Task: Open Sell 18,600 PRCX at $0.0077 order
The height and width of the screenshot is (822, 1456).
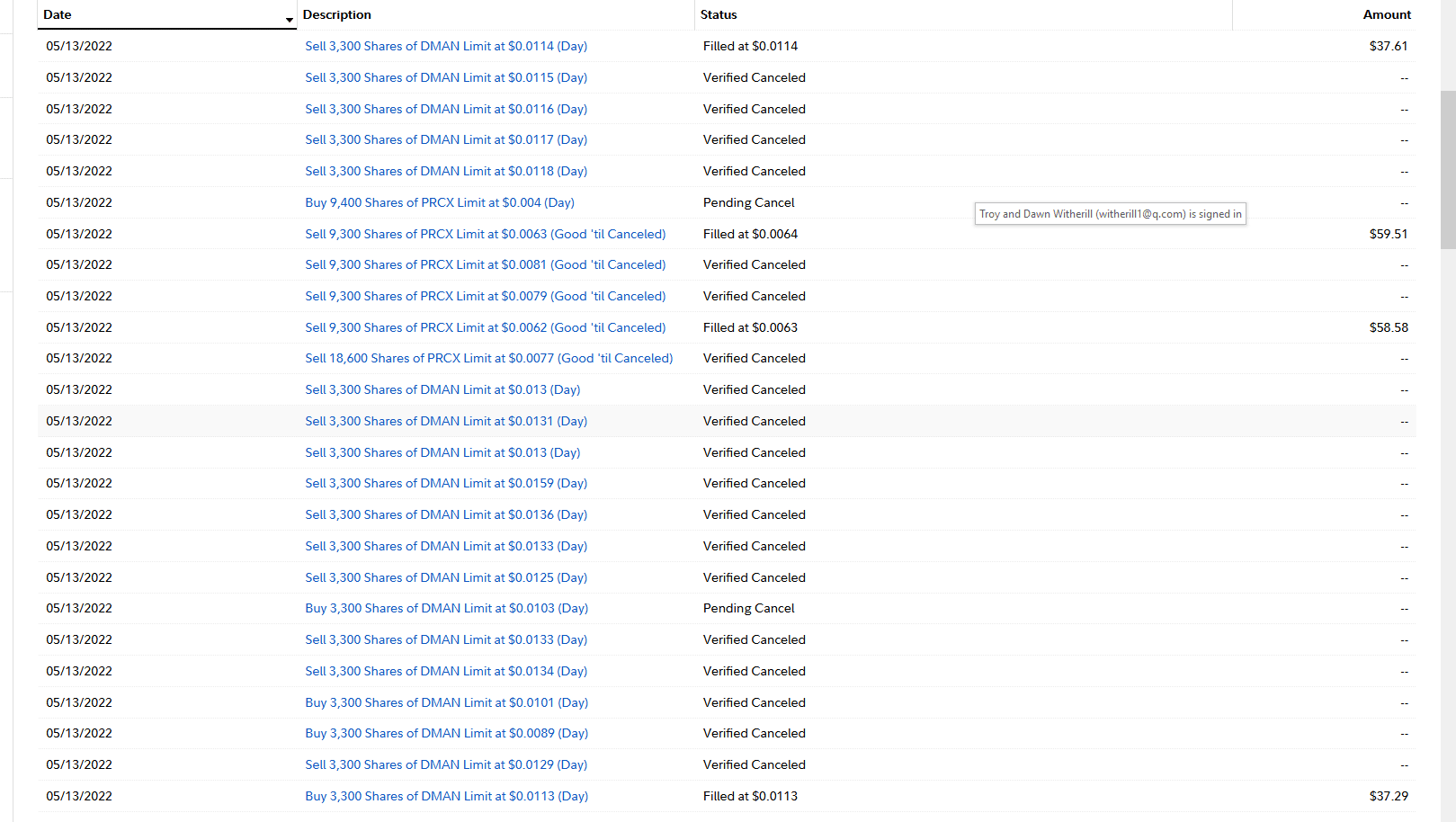Action: pos(488,358)
